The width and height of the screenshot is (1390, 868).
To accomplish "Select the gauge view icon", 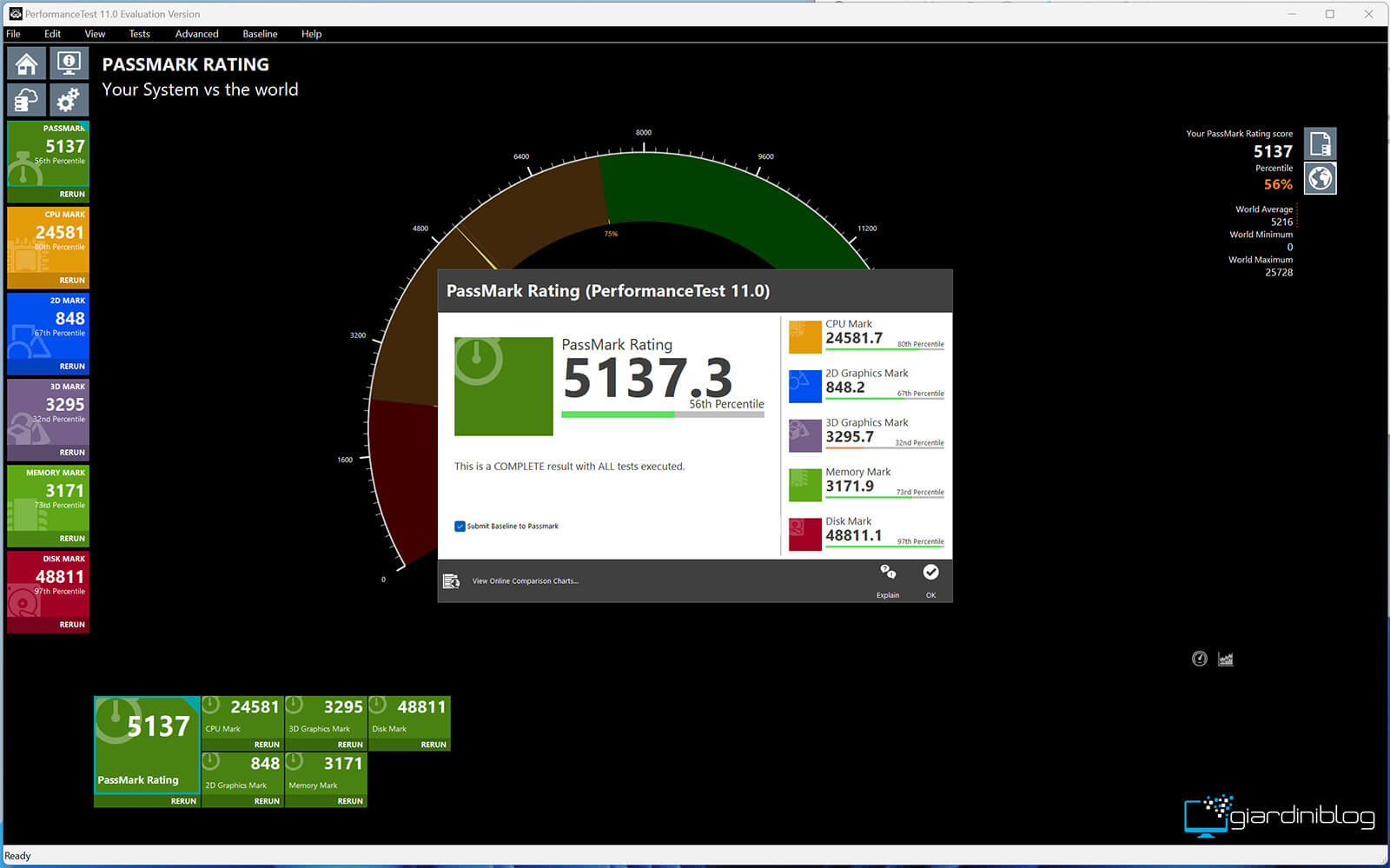I will click(1199, 659).
